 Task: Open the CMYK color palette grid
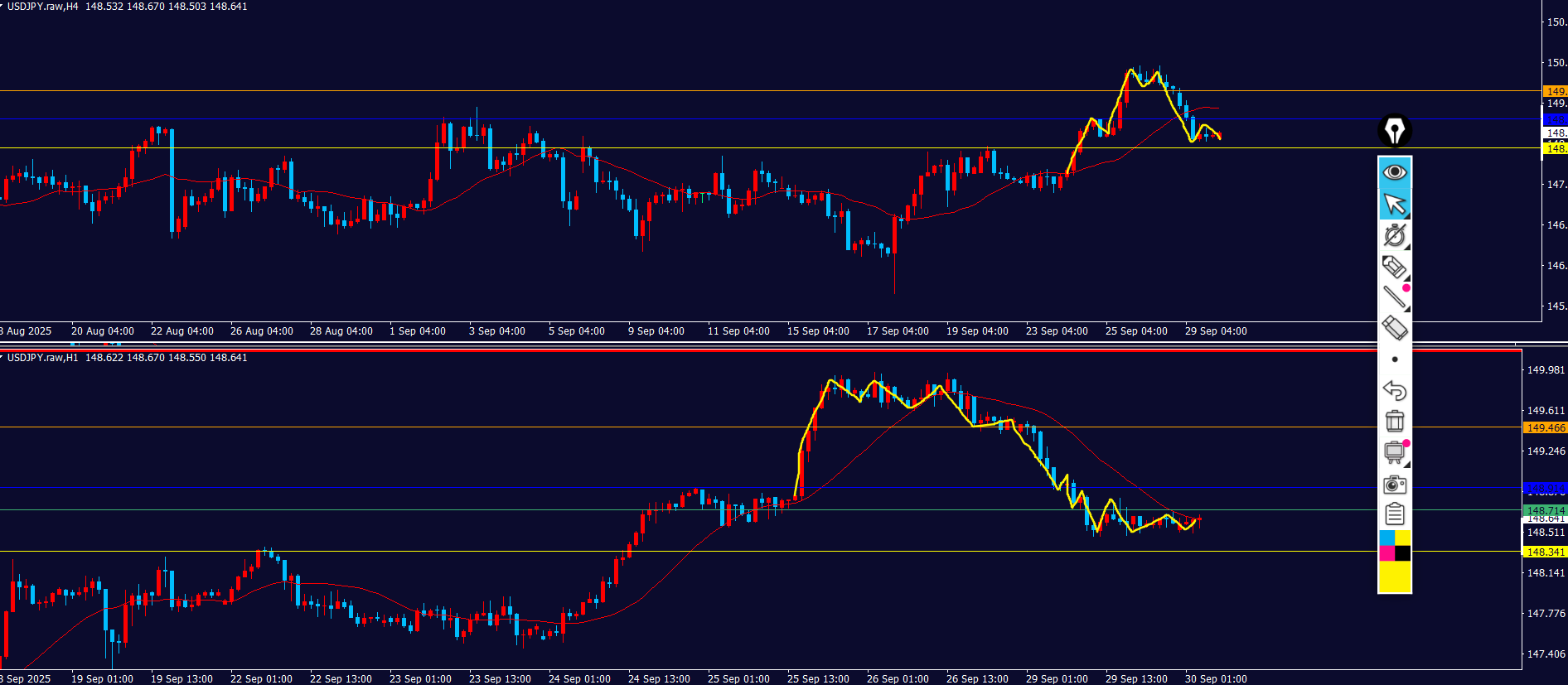pos(1395,546)
